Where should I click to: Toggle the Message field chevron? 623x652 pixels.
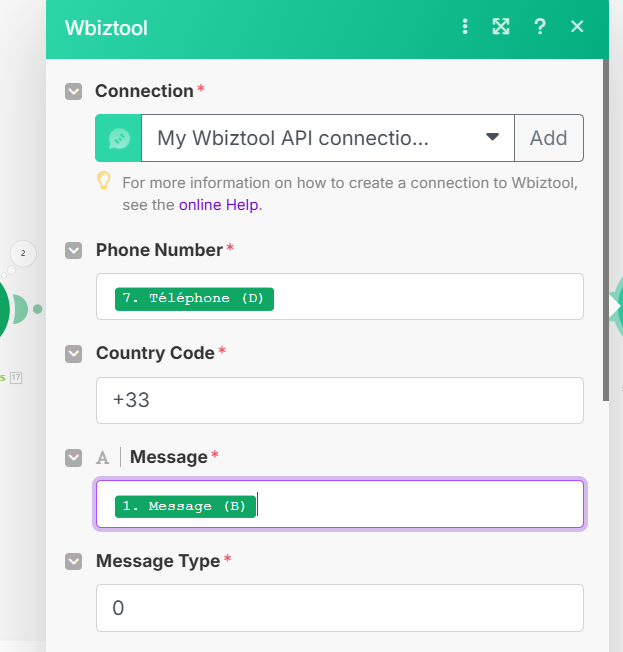pos(74,458)
